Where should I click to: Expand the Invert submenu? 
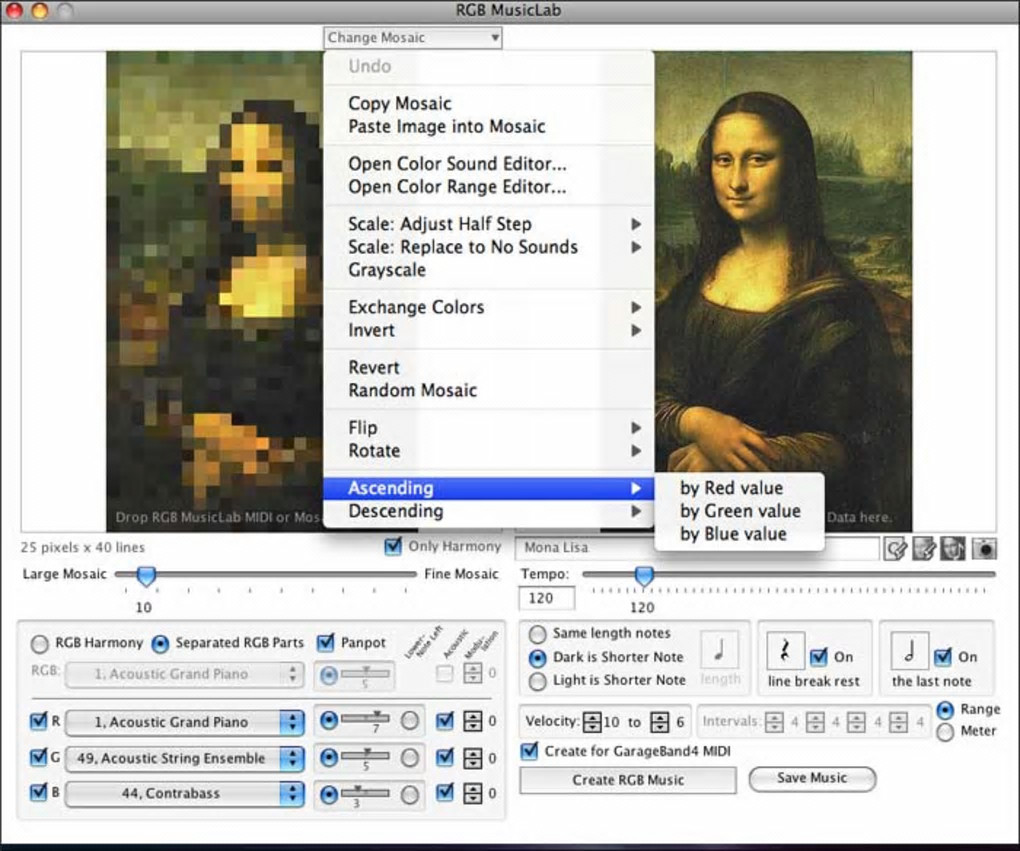[x=489, y=331]
